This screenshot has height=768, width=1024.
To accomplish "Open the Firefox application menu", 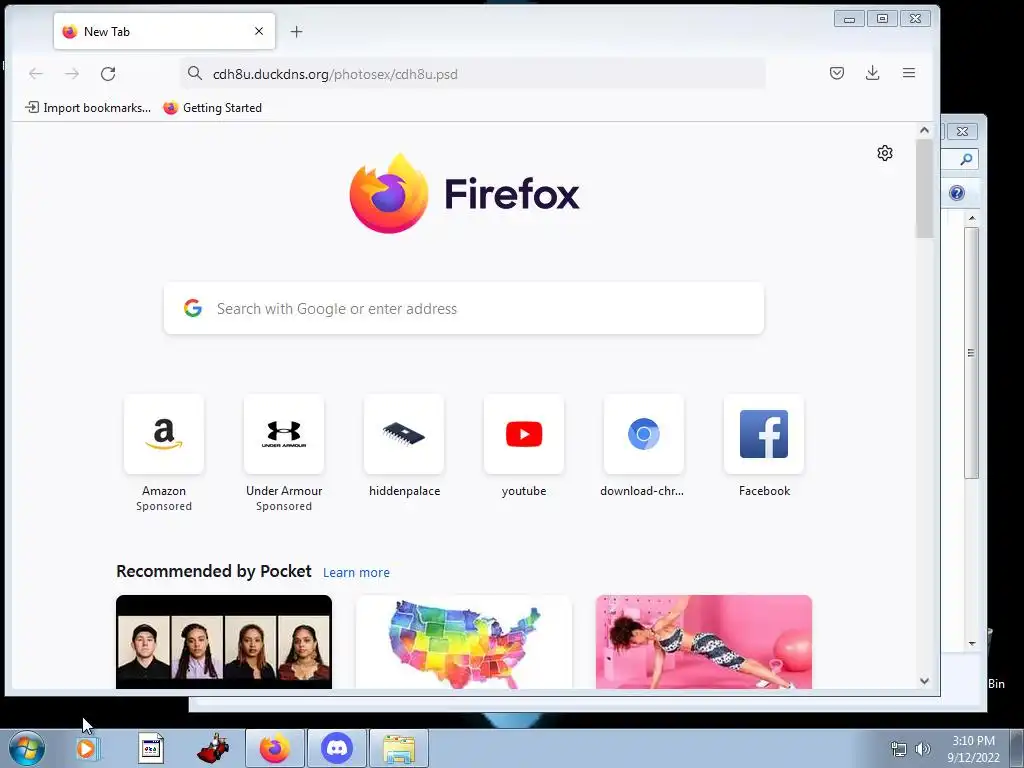I will pos(908,73).
